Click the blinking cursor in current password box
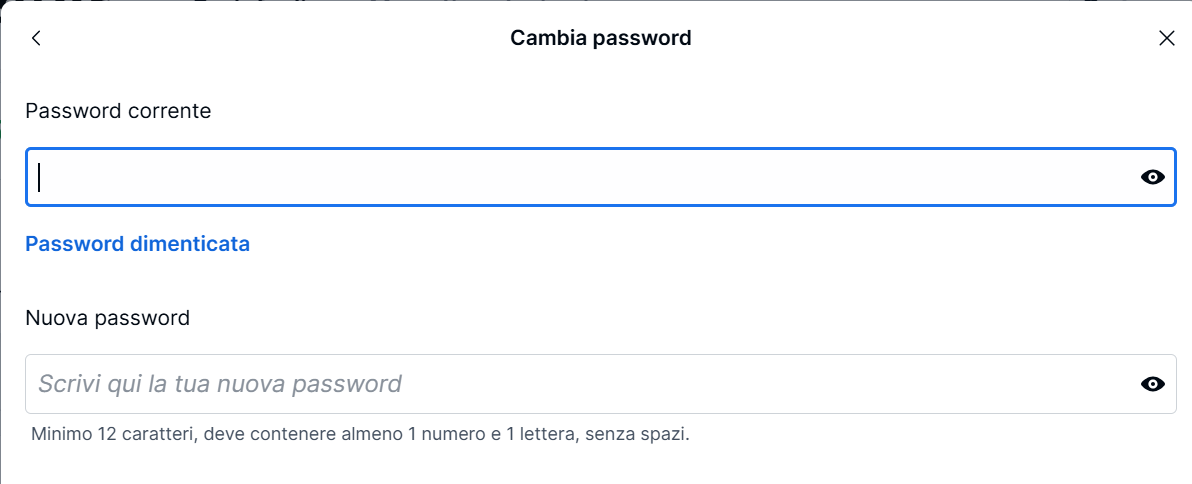This screenshot has width=1192, height=484. pos(39,177)
